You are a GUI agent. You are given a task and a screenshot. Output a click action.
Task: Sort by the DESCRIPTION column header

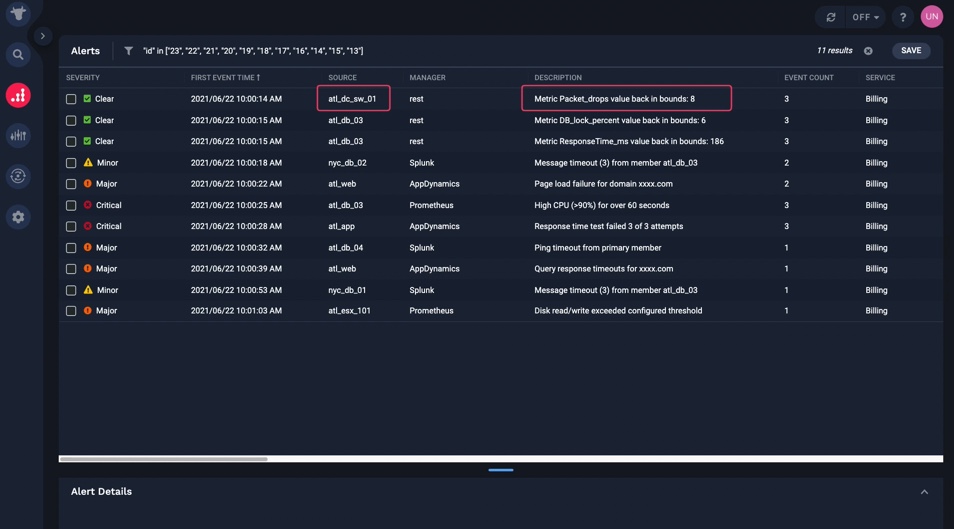tap(558, 78)
